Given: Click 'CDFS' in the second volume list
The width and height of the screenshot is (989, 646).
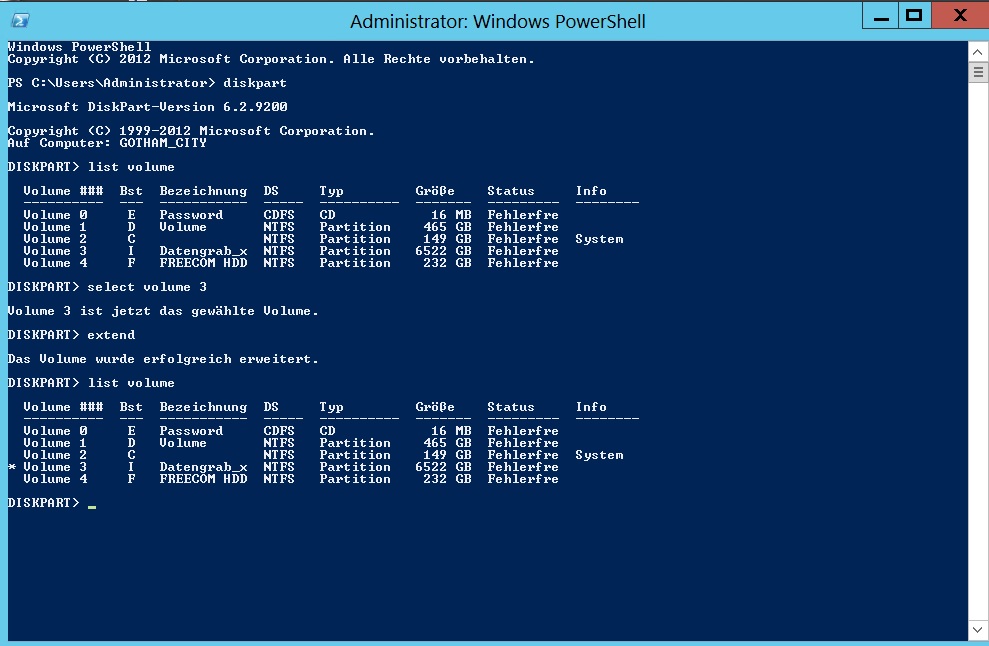Looking at the screenshot, I should pos(279,431).
